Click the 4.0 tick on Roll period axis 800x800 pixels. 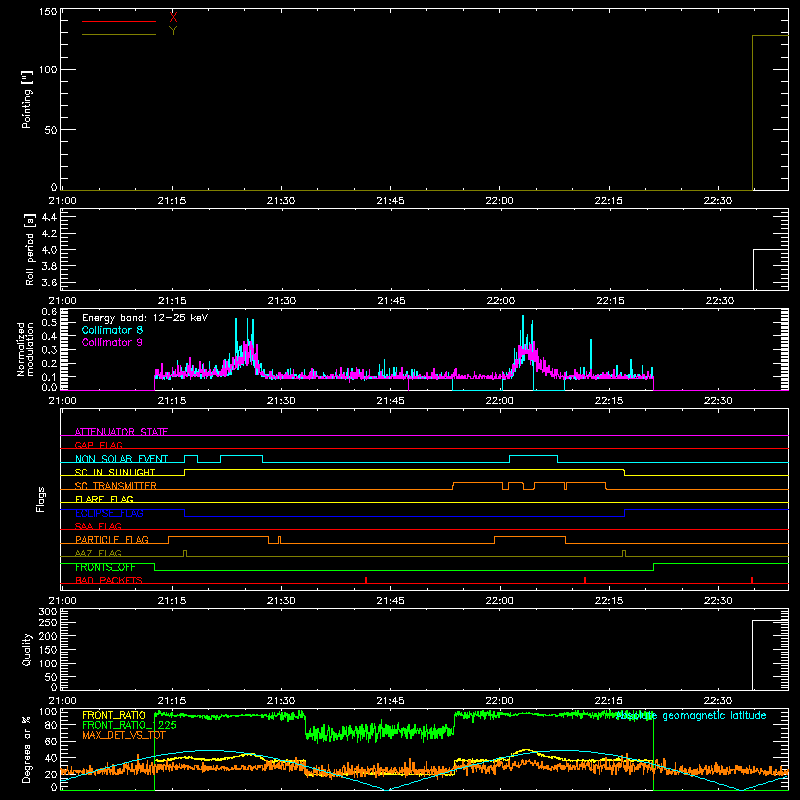[x=49, y=250]
